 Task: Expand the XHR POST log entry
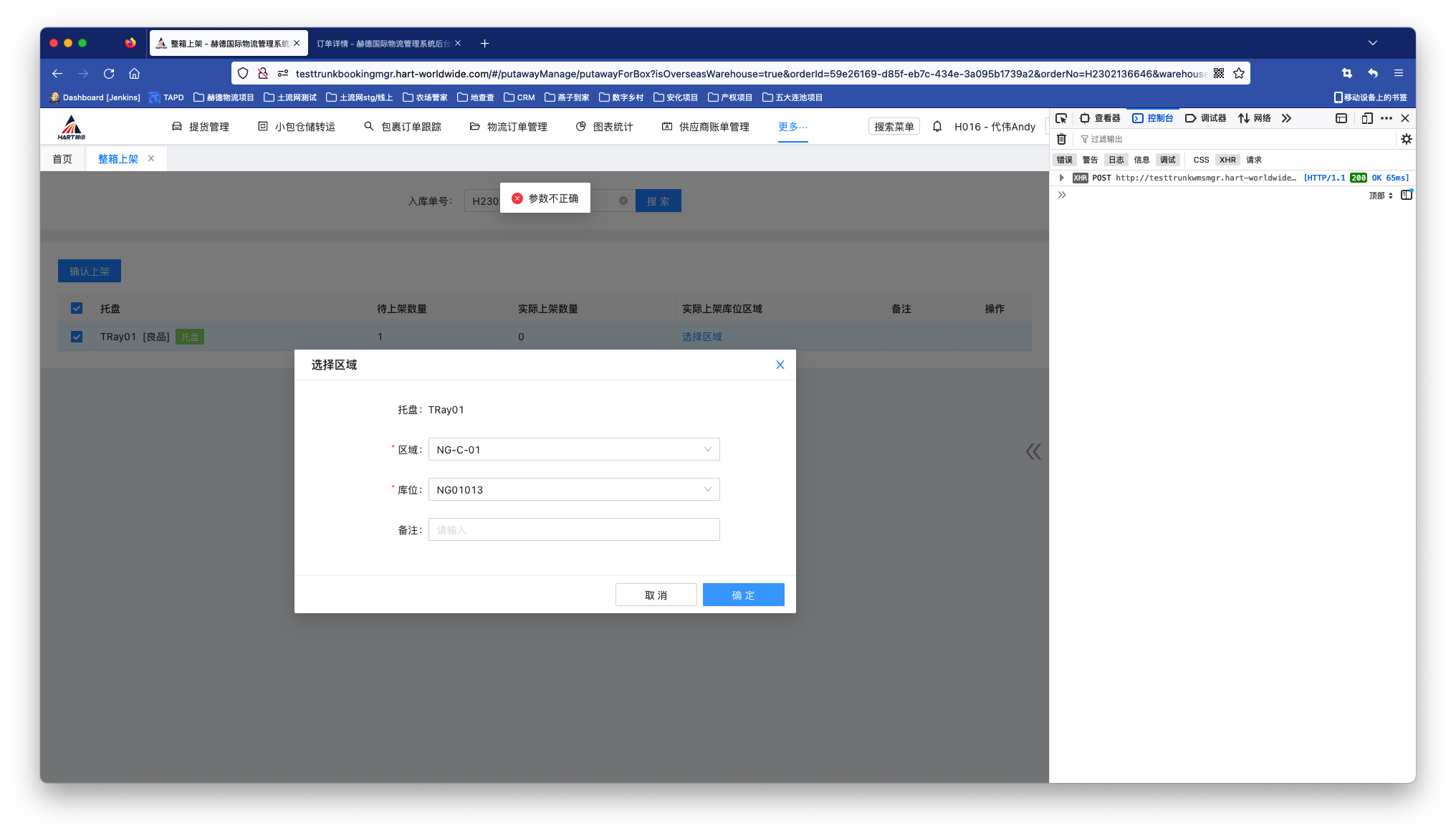pyautogui.click(x=1061, y=178)
